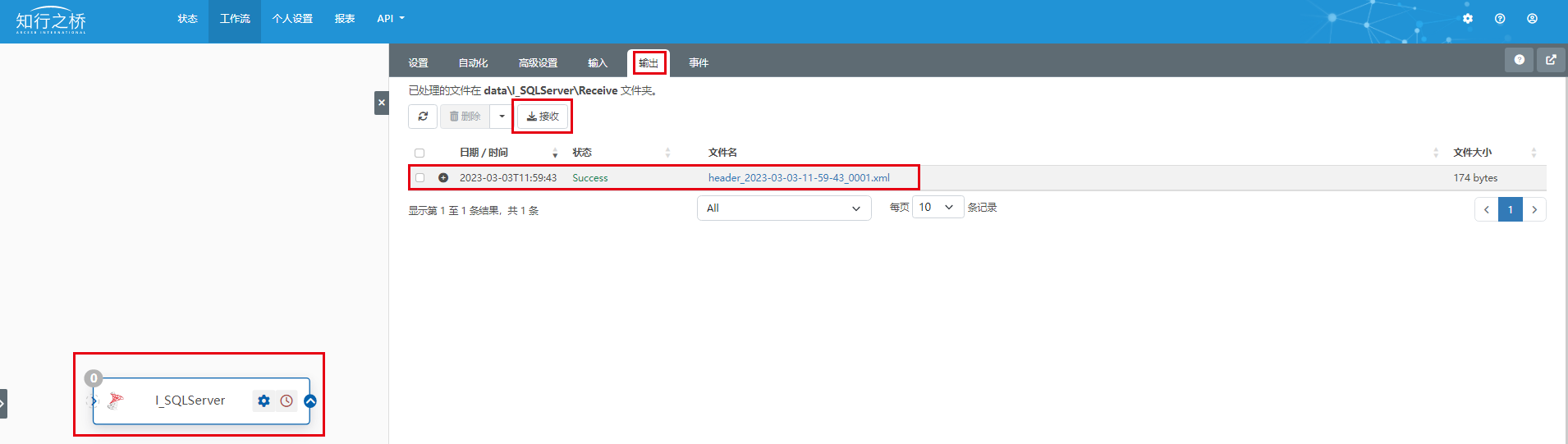This screenshot has width=1568, height=444.
Task: Click the refresh icon button
Action: pos(423,117)
